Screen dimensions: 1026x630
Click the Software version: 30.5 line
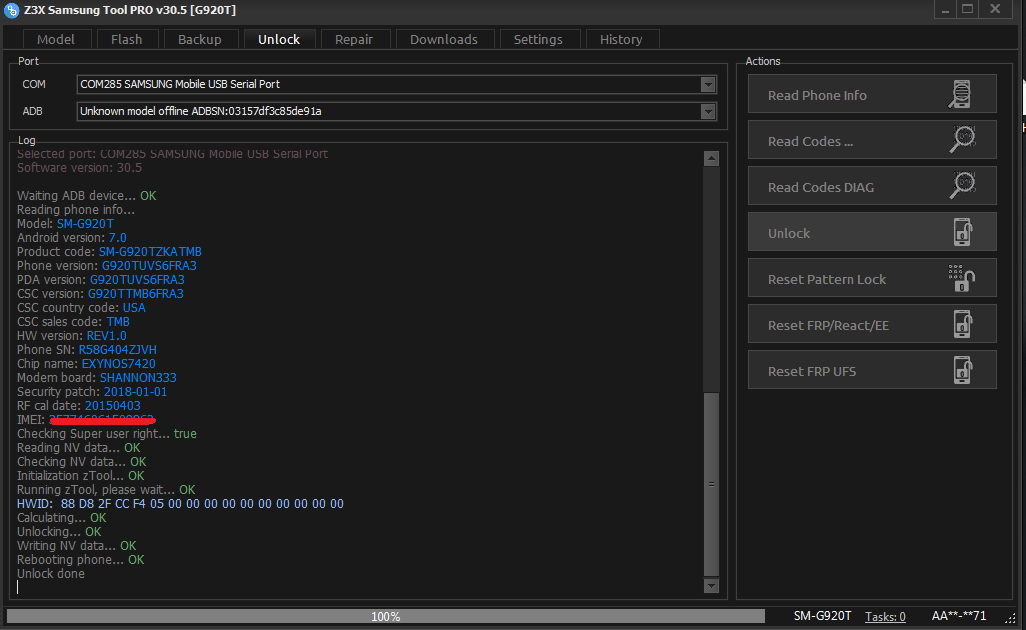pos(79,167)
